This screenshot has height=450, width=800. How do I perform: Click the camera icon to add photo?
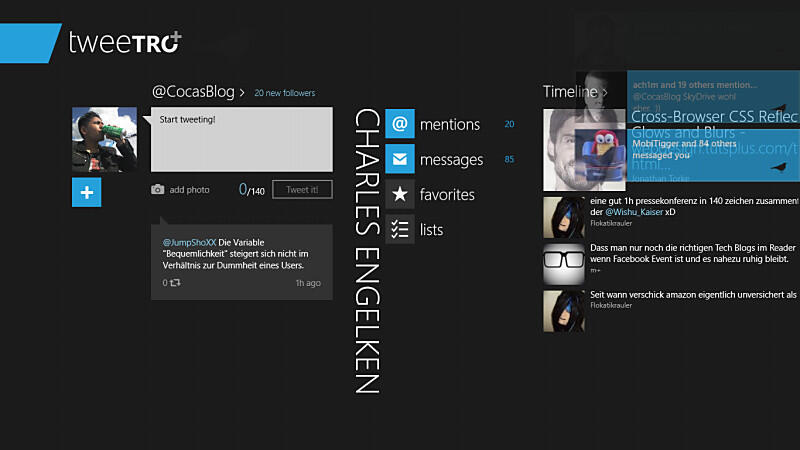point(158,190)
